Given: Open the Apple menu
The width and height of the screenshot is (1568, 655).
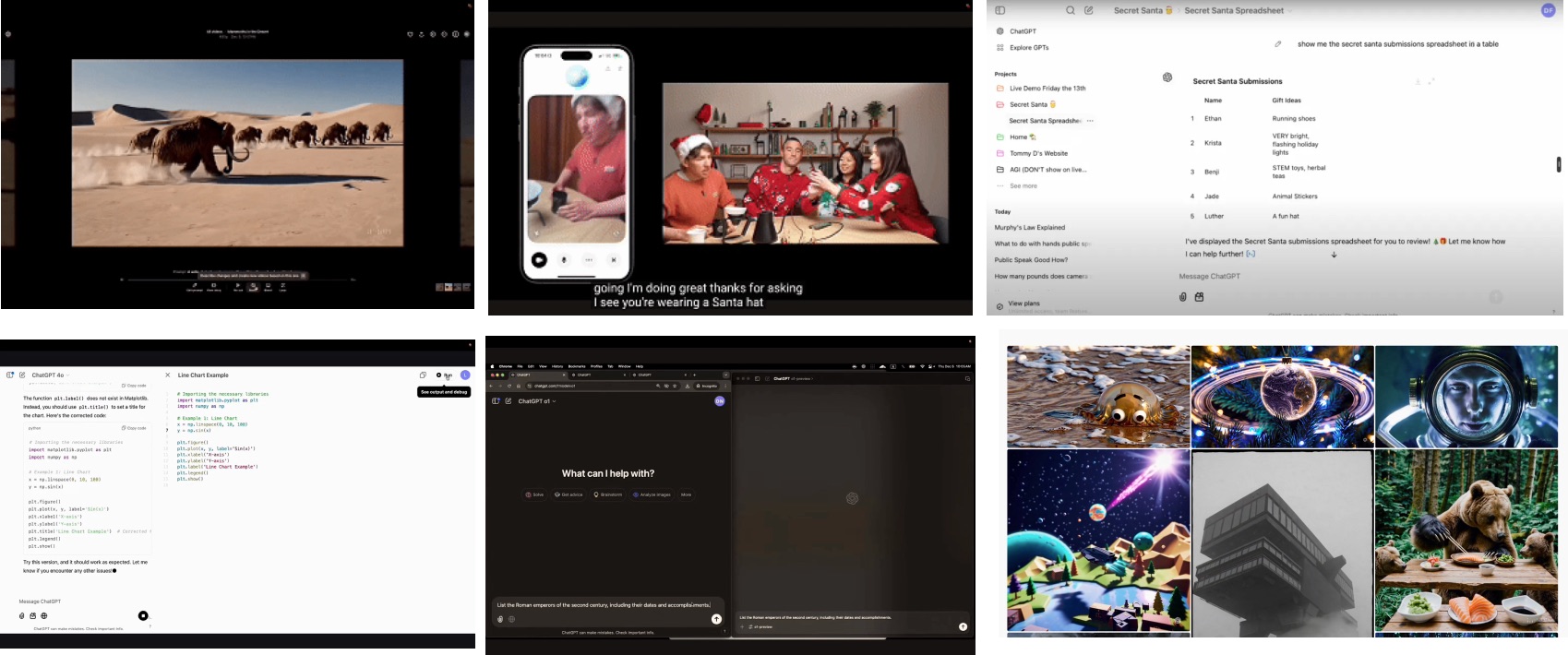Looking at the screenshot, I should (492, 366).
